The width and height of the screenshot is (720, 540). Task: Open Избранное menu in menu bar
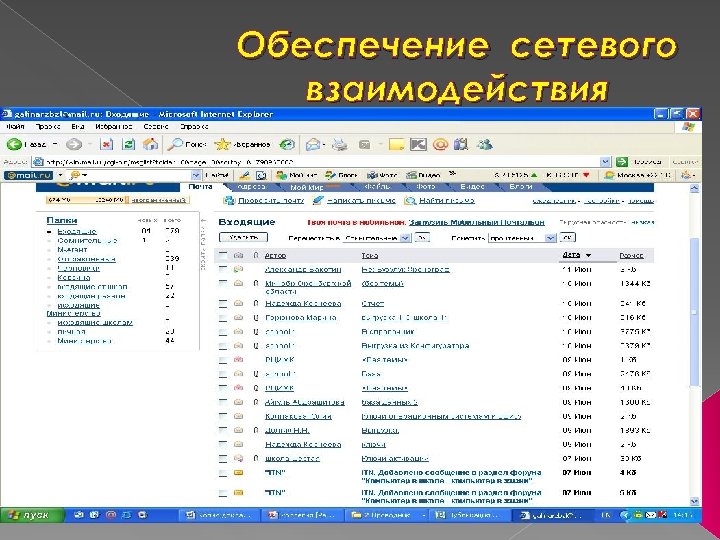point(114,126)
